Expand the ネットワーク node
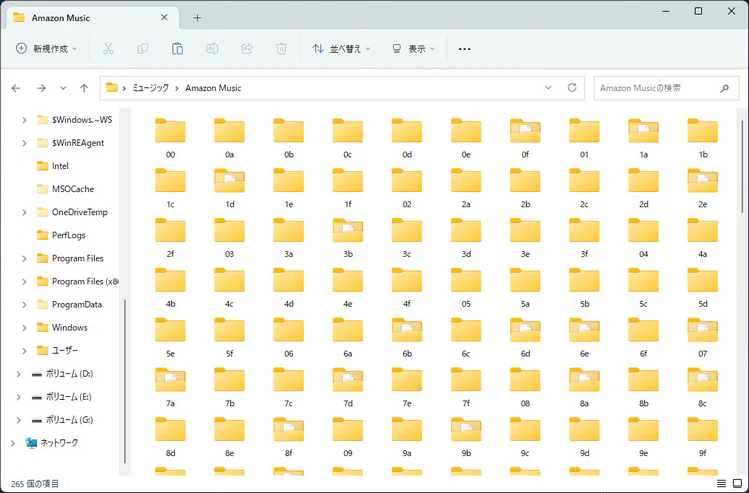 click(x=13, y=443)
